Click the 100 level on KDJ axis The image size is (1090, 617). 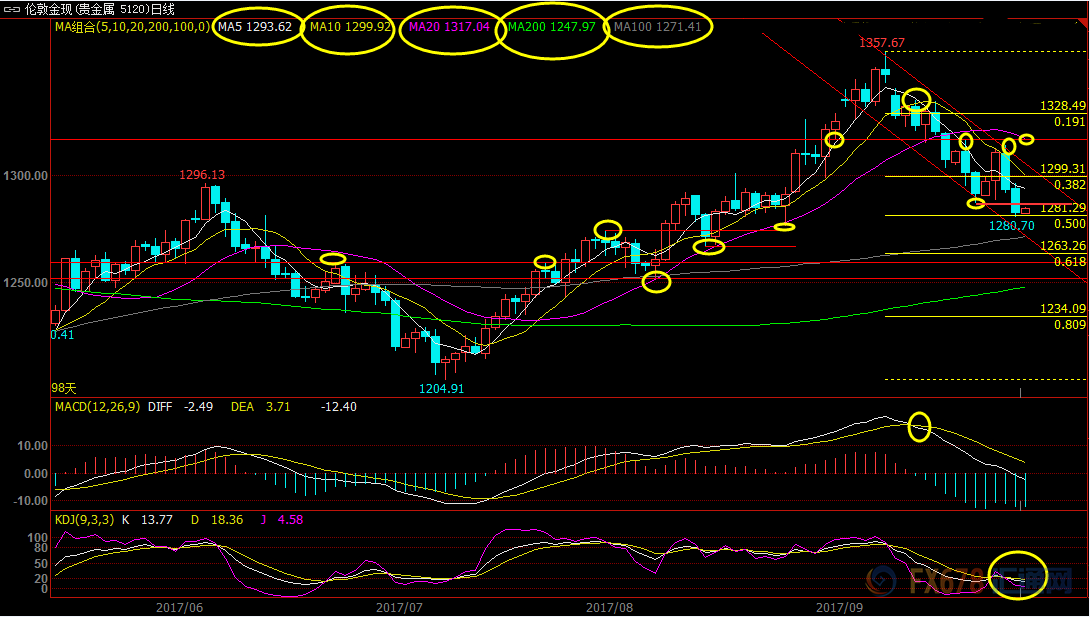[x=39, y=538]
